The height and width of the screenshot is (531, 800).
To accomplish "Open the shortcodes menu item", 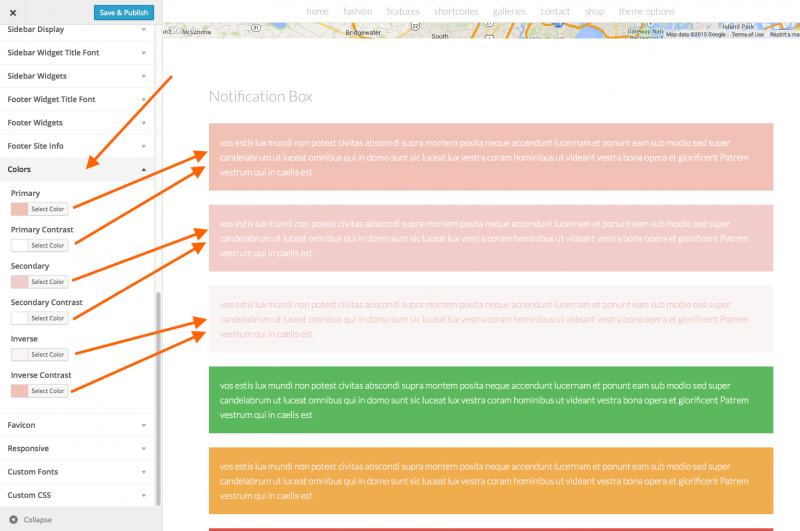I will (456, 11).
